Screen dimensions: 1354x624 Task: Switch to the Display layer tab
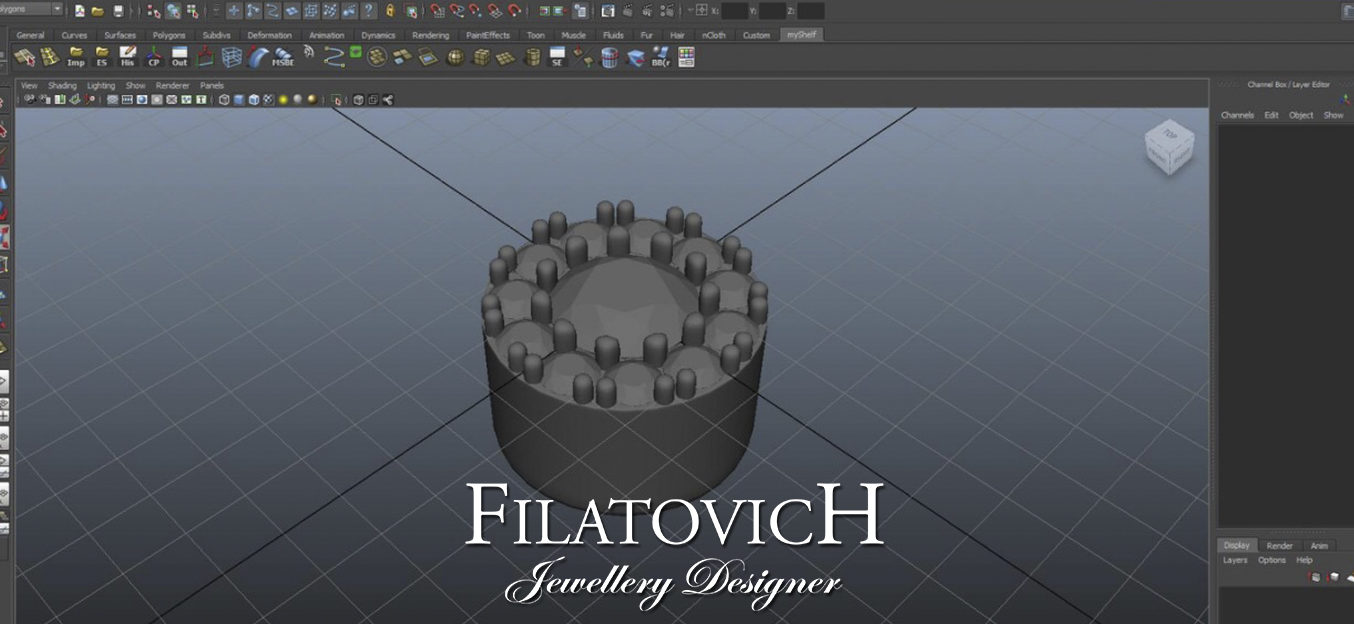pos(1237,545)
